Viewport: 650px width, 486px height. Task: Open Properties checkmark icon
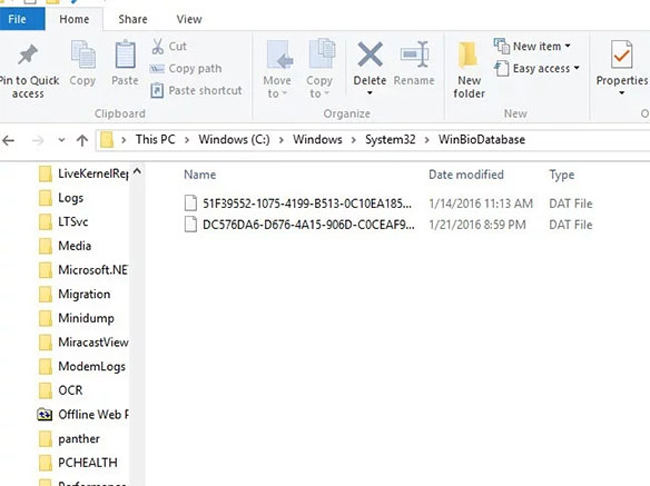(x=621, y=54)
